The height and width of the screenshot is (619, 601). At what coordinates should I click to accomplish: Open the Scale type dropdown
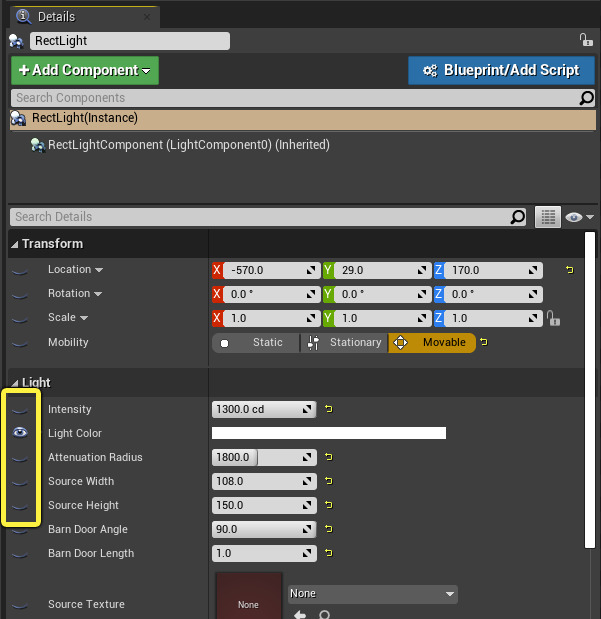coord(84,318)
